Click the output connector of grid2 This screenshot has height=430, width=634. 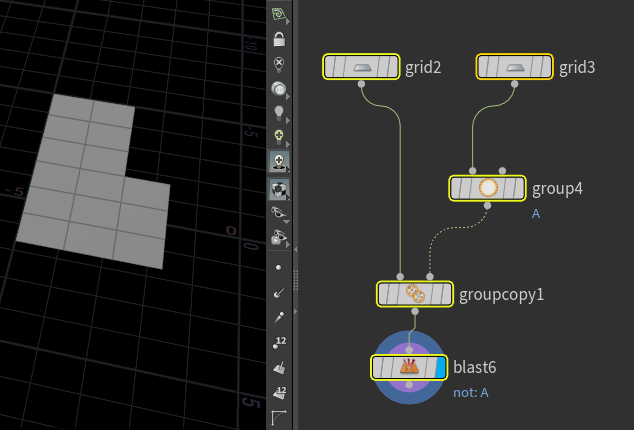coord(361,84)
